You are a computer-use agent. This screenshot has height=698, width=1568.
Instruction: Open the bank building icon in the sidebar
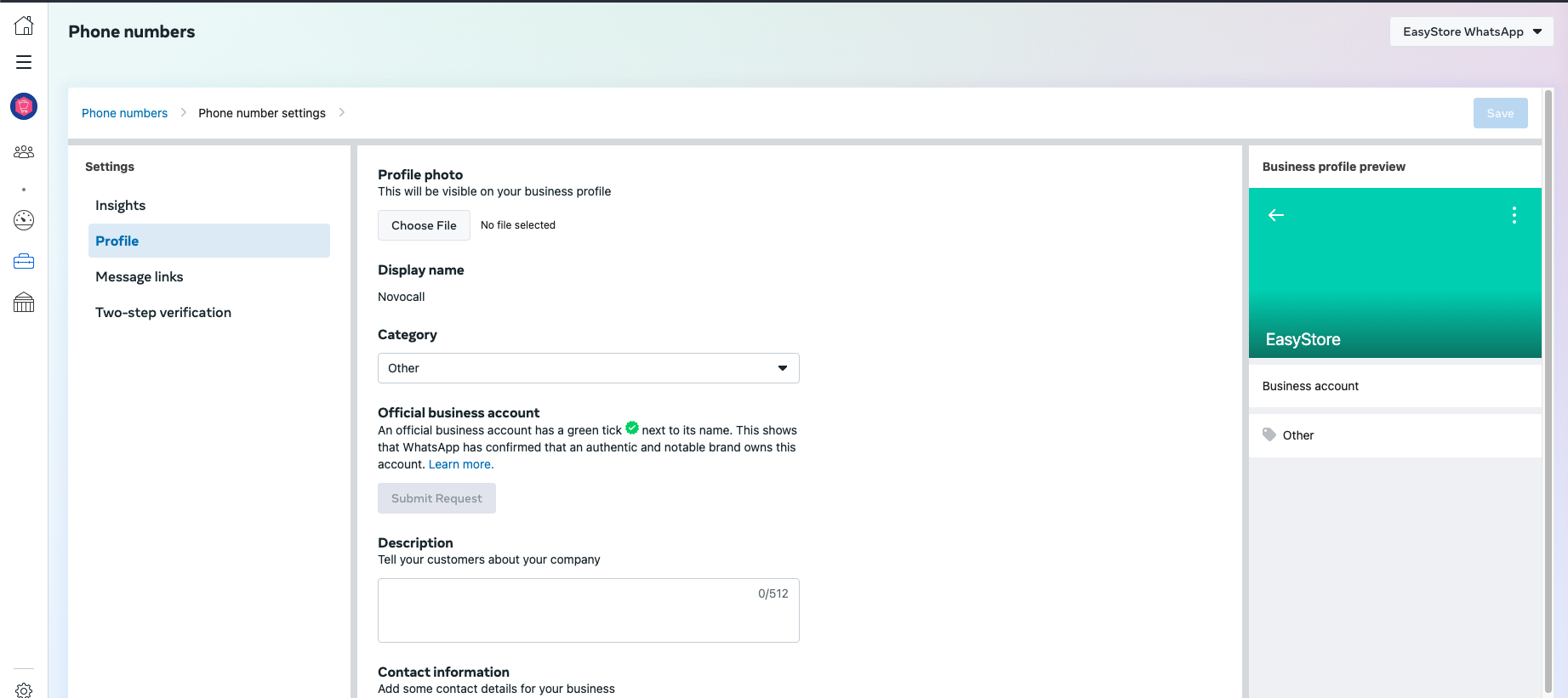[24, 303]
